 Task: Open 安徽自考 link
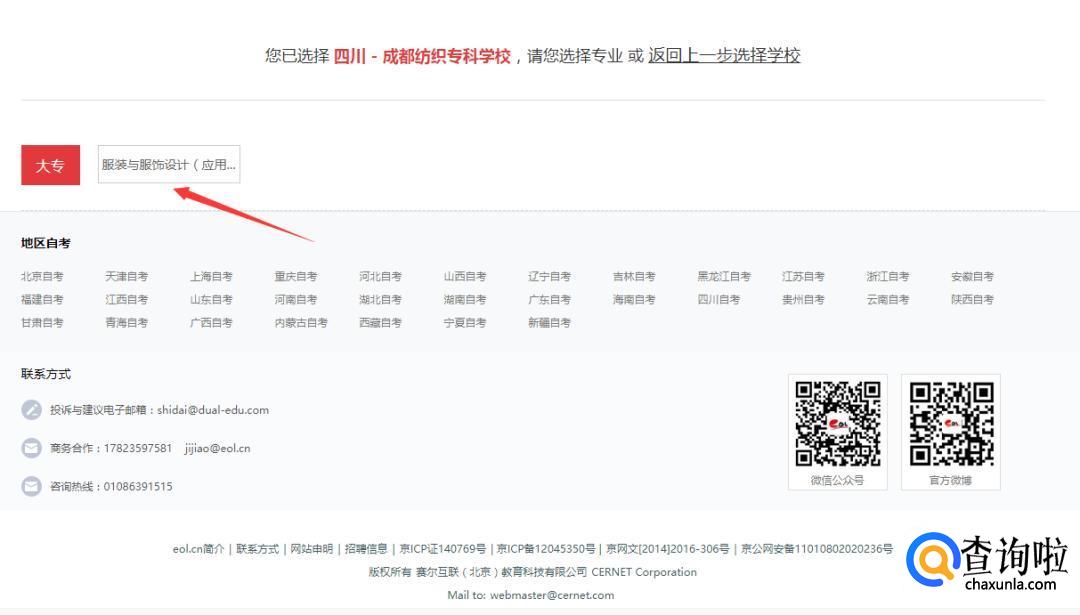(973, 276)
